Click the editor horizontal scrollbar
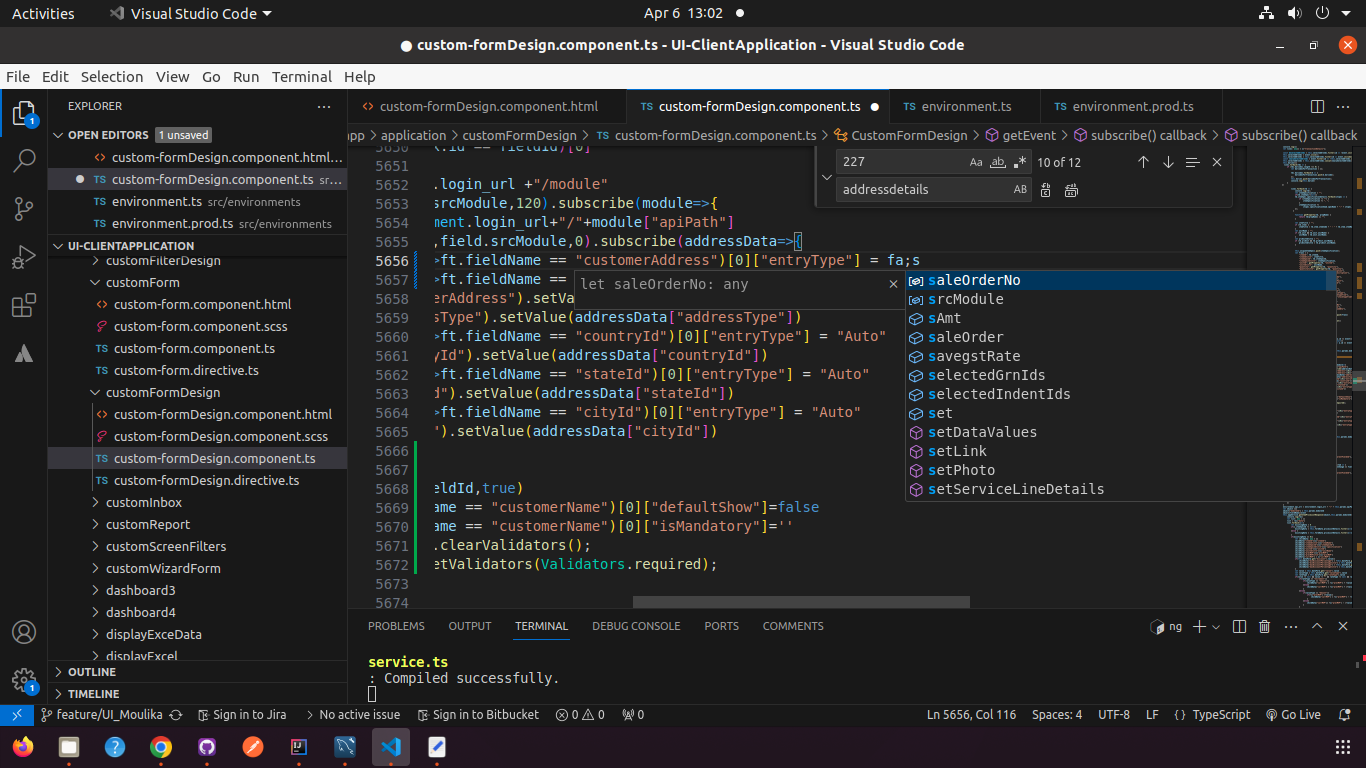Image resolution: width=1366 pixels, height=768 pixels. (x=801, y=602)
